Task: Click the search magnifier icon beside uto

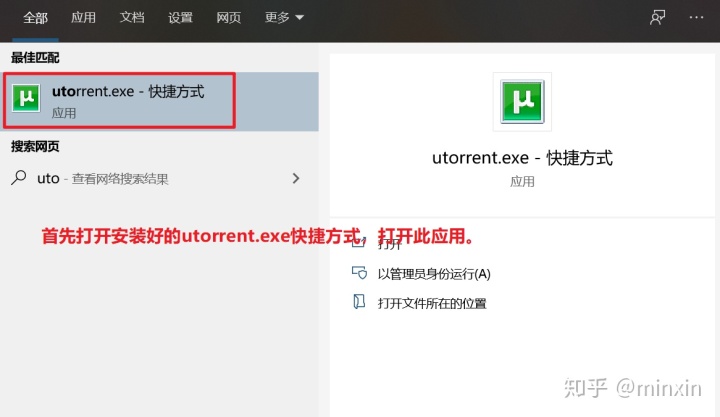Action: (18, 178)
